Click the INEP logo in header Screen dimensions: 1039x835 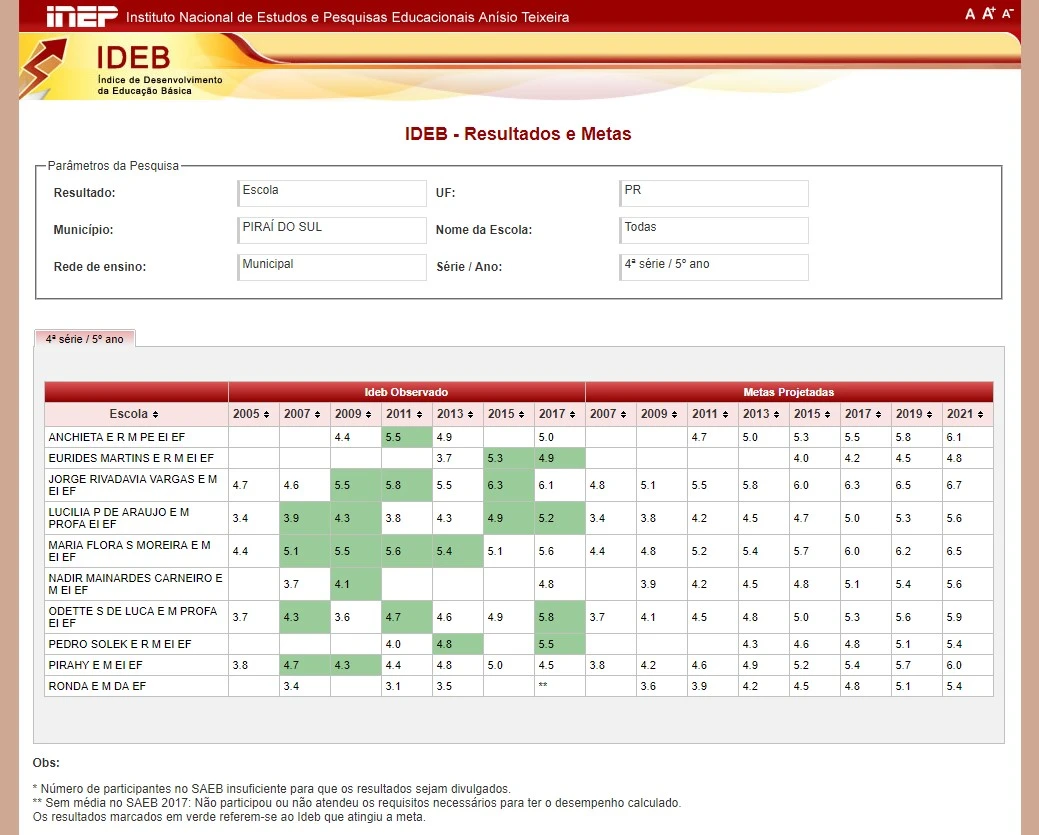coord(82,17)
